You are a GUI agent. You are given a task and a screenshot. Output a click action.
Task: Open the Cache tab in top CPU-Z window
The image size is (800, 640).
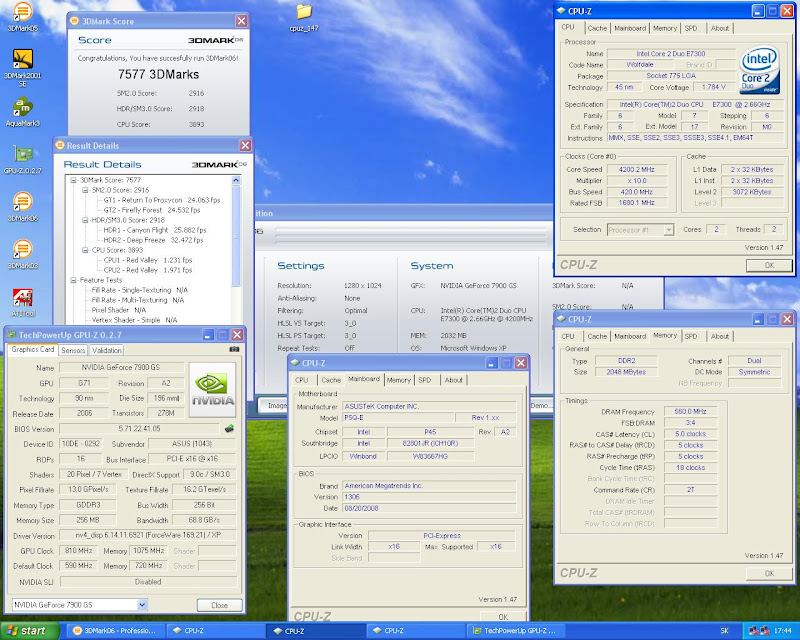pyautogui.click(x=597, y=28)
